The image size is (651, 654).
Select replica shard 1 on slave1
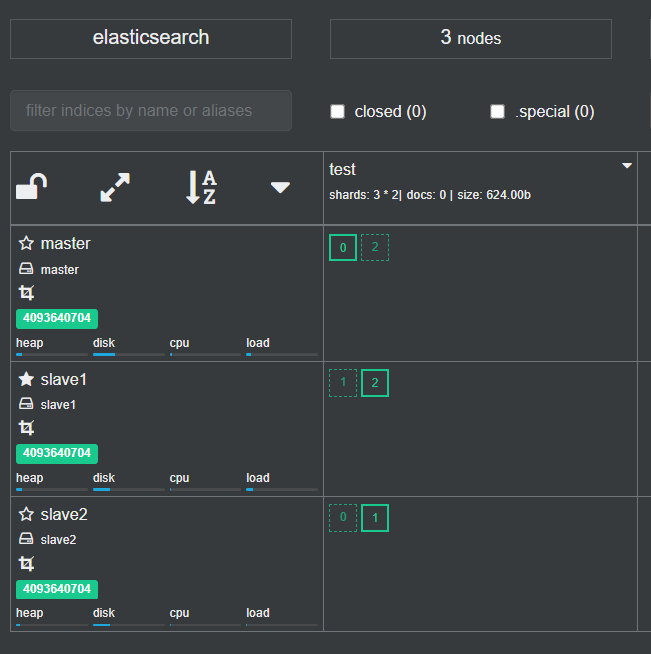[343, 383]
